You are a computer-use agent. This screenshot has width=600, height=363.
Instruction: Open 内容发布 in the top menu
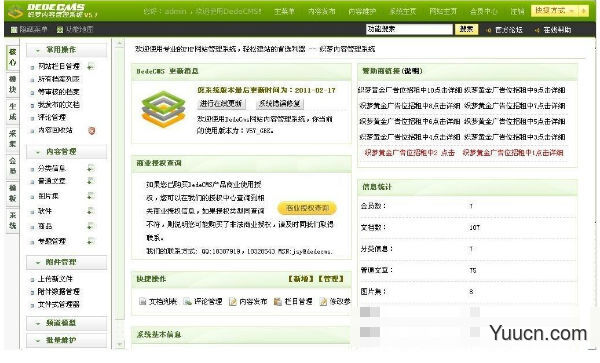point(322,11)
